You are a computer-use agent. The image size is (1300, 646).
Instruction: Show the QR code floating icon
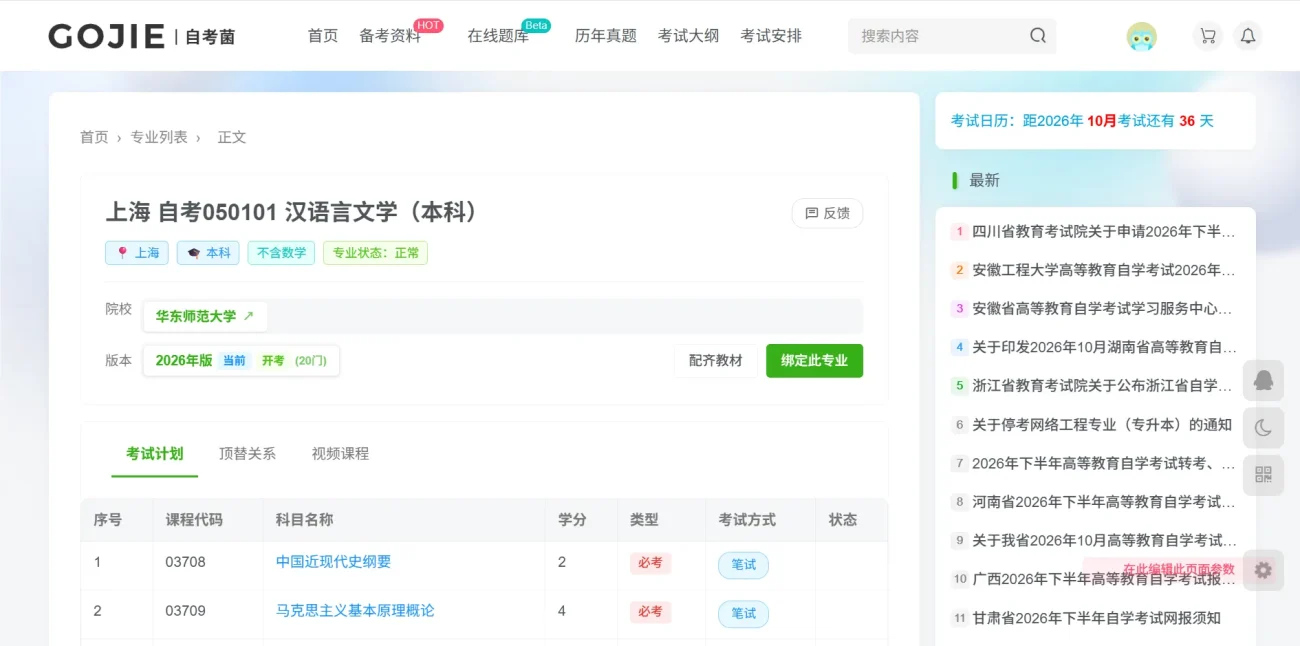[x=1263, y=475]
